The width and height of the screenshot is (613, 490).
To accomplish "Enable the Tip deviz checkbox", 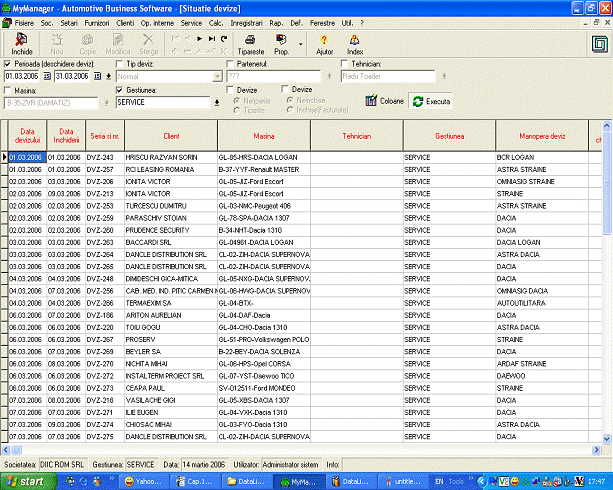I will click(x=119, y=63).
